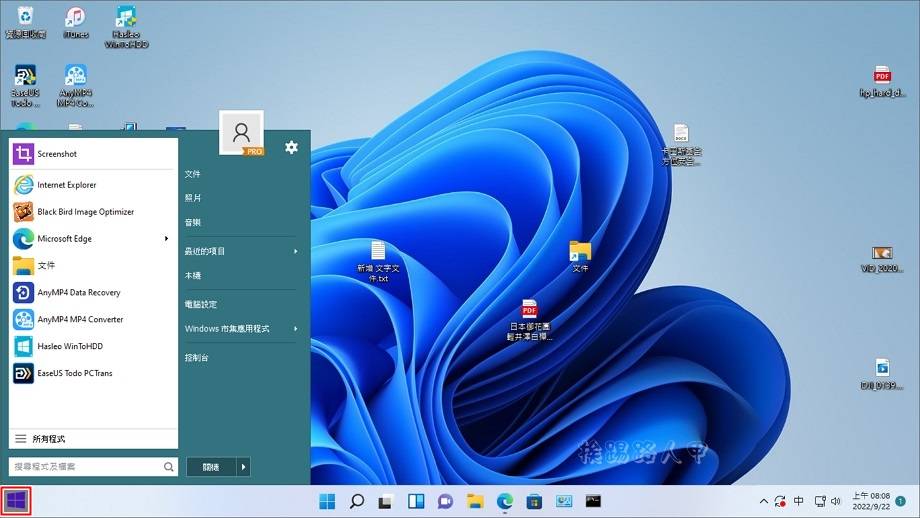This screenshot has width=920, height=518.
Task: Show hidden tray icons chevron
Action: pos(764,501)
